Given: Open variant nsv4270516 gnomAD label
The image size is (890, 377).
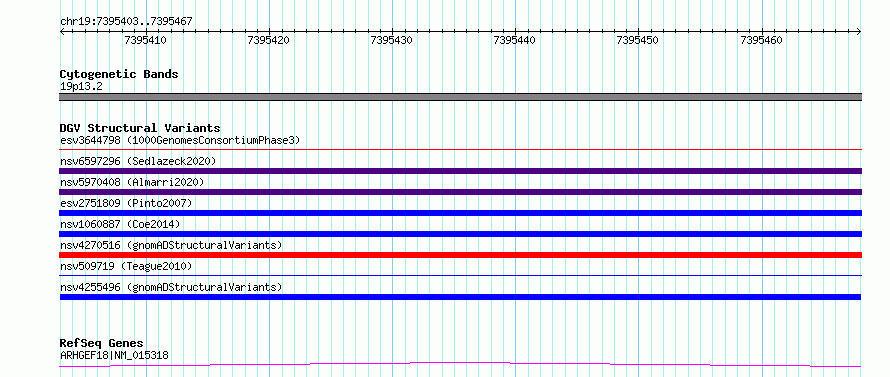Looking at the screenshot, I should pos(171,245).
